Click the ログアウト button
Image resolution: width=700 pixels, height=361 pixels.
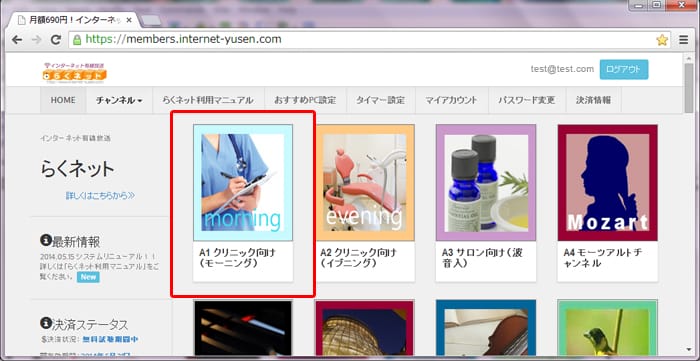pos(624,70)
